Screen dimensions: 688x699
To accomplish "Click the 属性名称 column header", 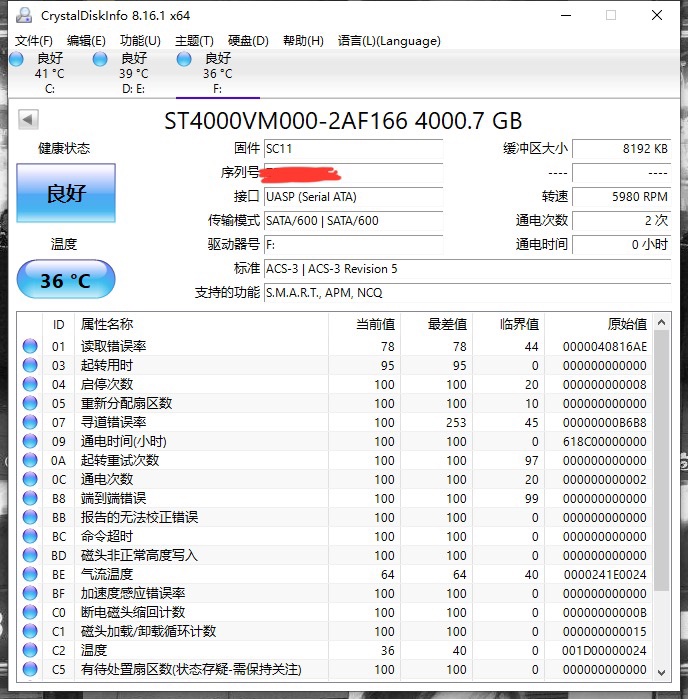I will click(x=201, y=324).
